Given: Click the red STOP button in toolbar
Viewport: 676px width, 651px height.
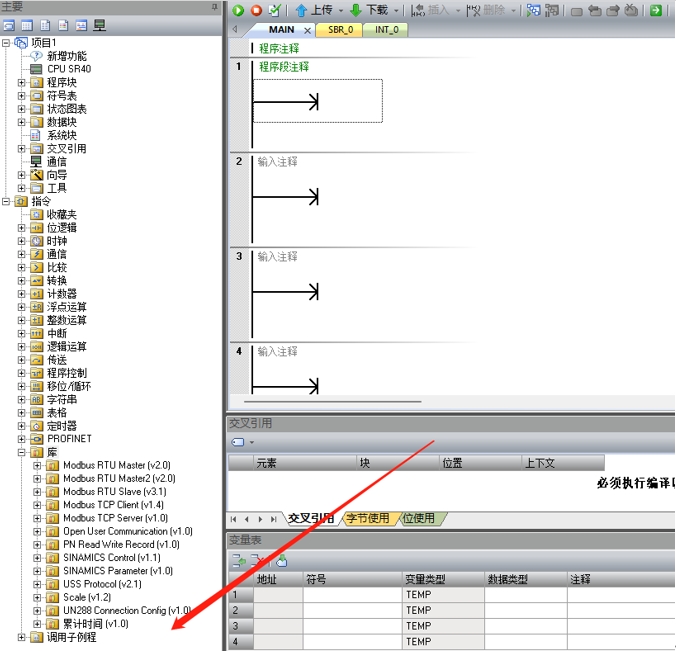Looking at the screenshot, I should tap(256, 10).
